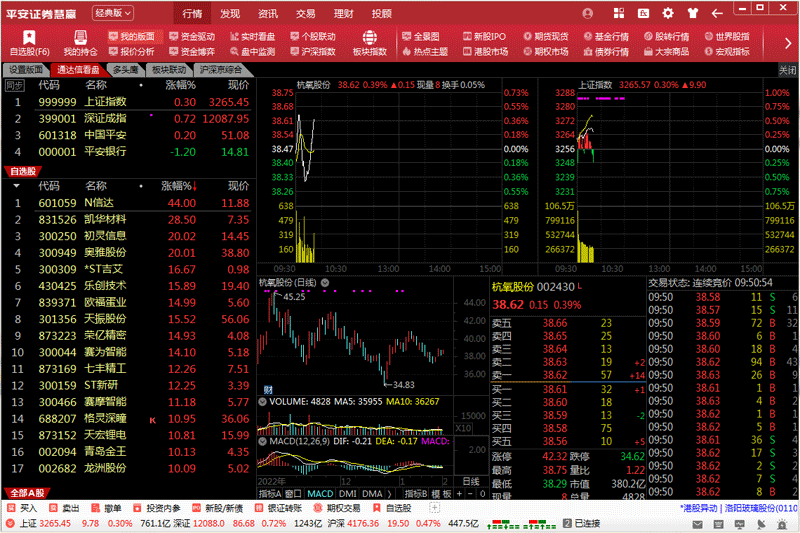This screenshot has height=533, width=800.
Task: Click the 撤单 cancel order button
Action: coord(106,508)
